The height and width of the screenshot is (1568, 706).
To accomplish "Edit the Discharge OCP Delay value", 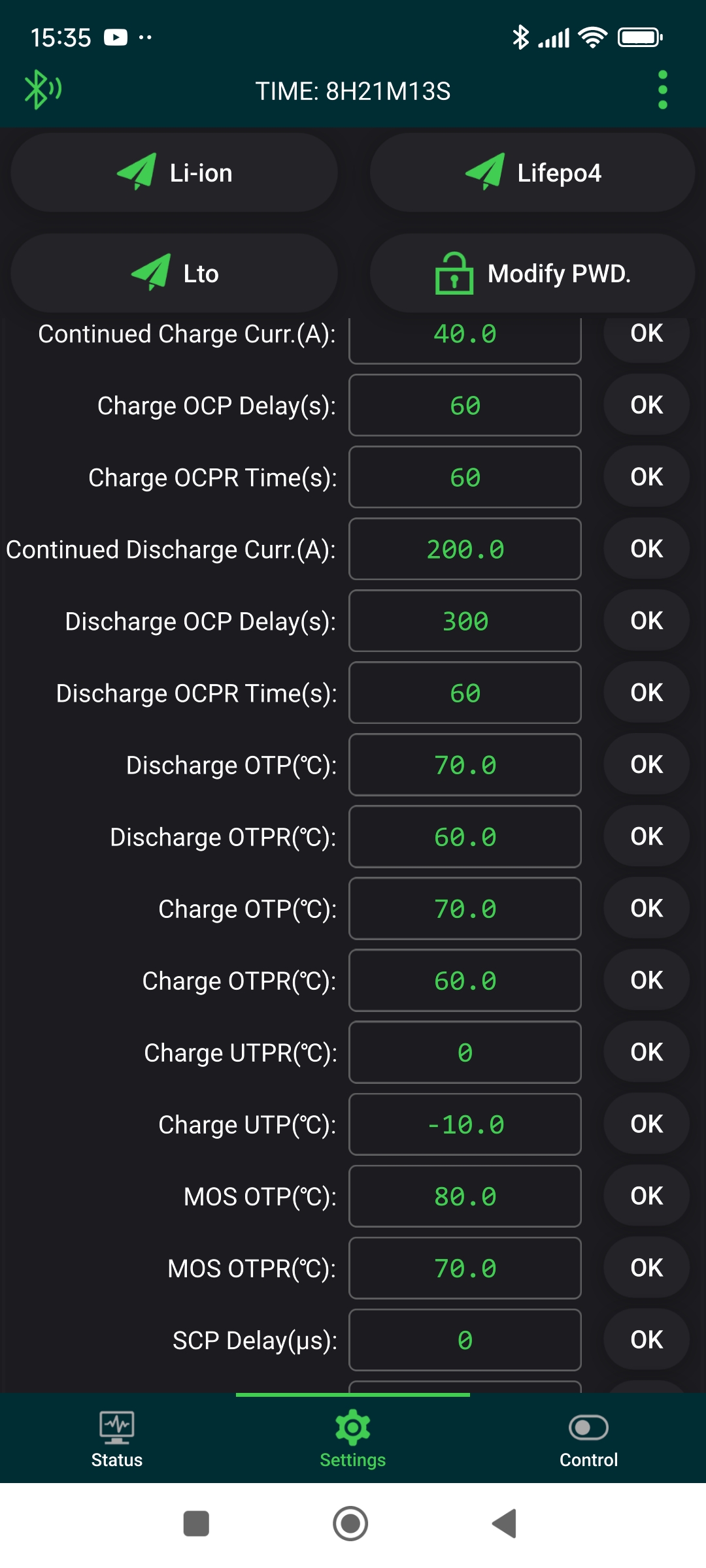I will 465,621.
